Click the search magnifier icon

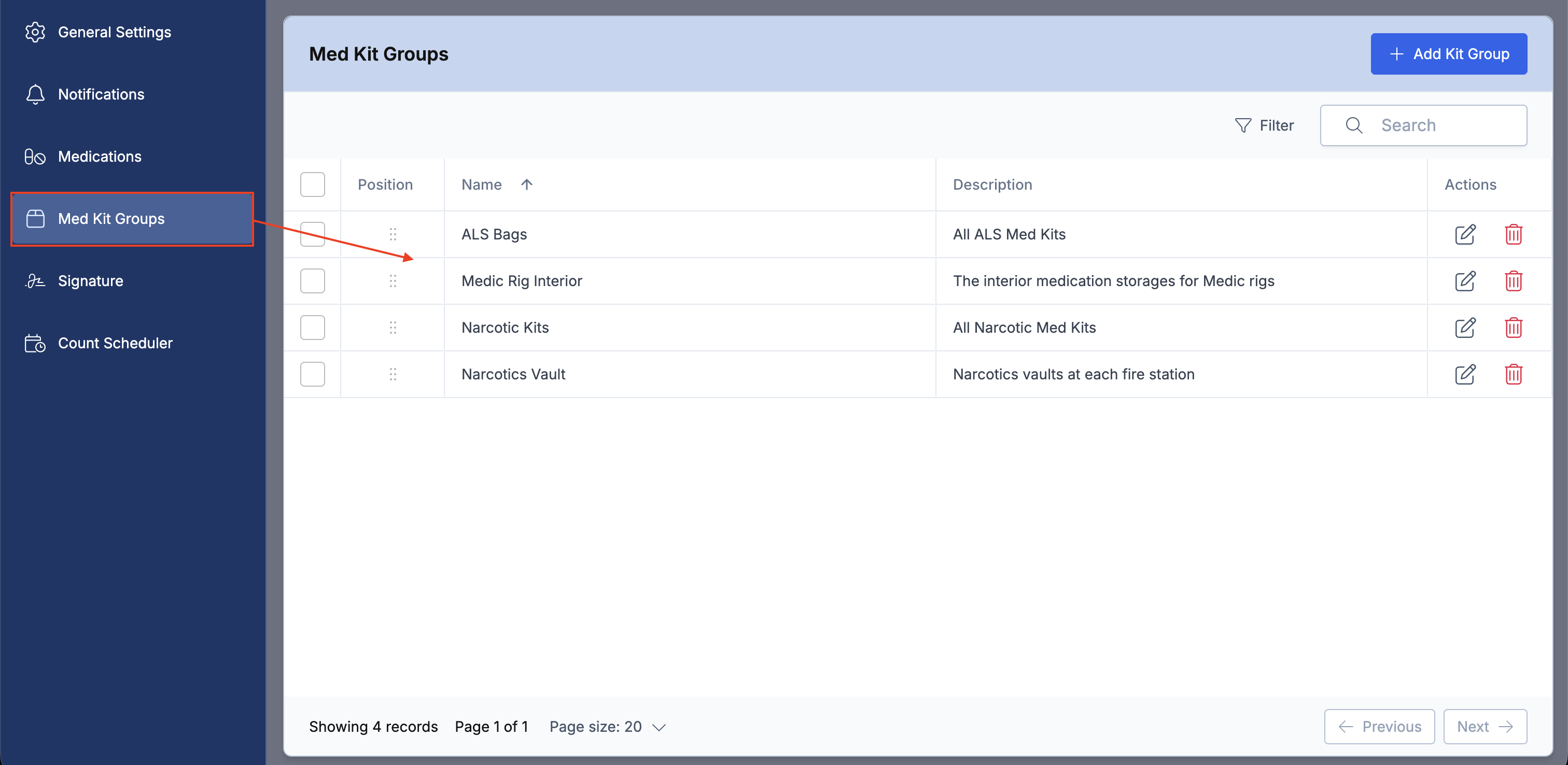(1354, 125)
